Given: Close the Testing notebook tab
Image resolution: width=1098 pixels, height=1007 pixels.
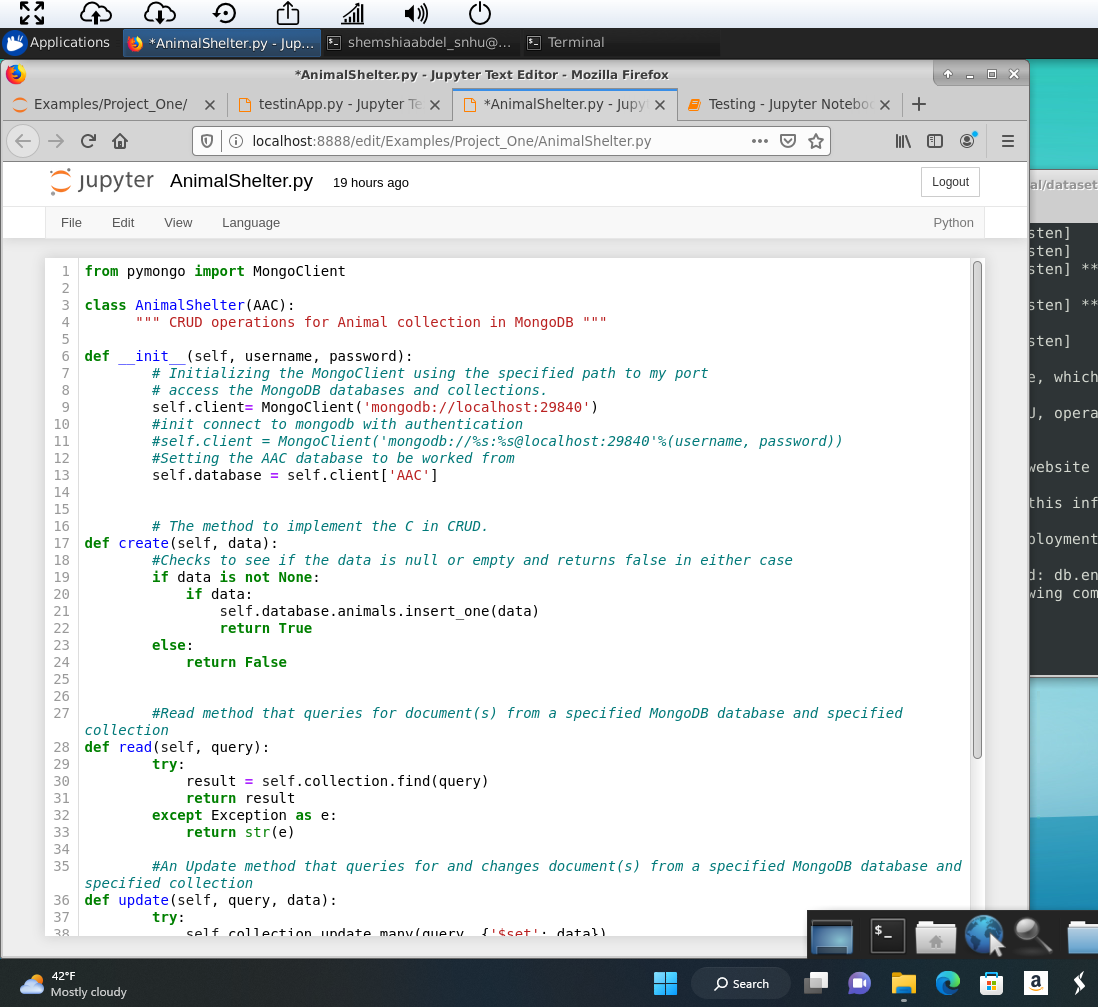Looking at the screenshot, I should [x=885, y=105].
